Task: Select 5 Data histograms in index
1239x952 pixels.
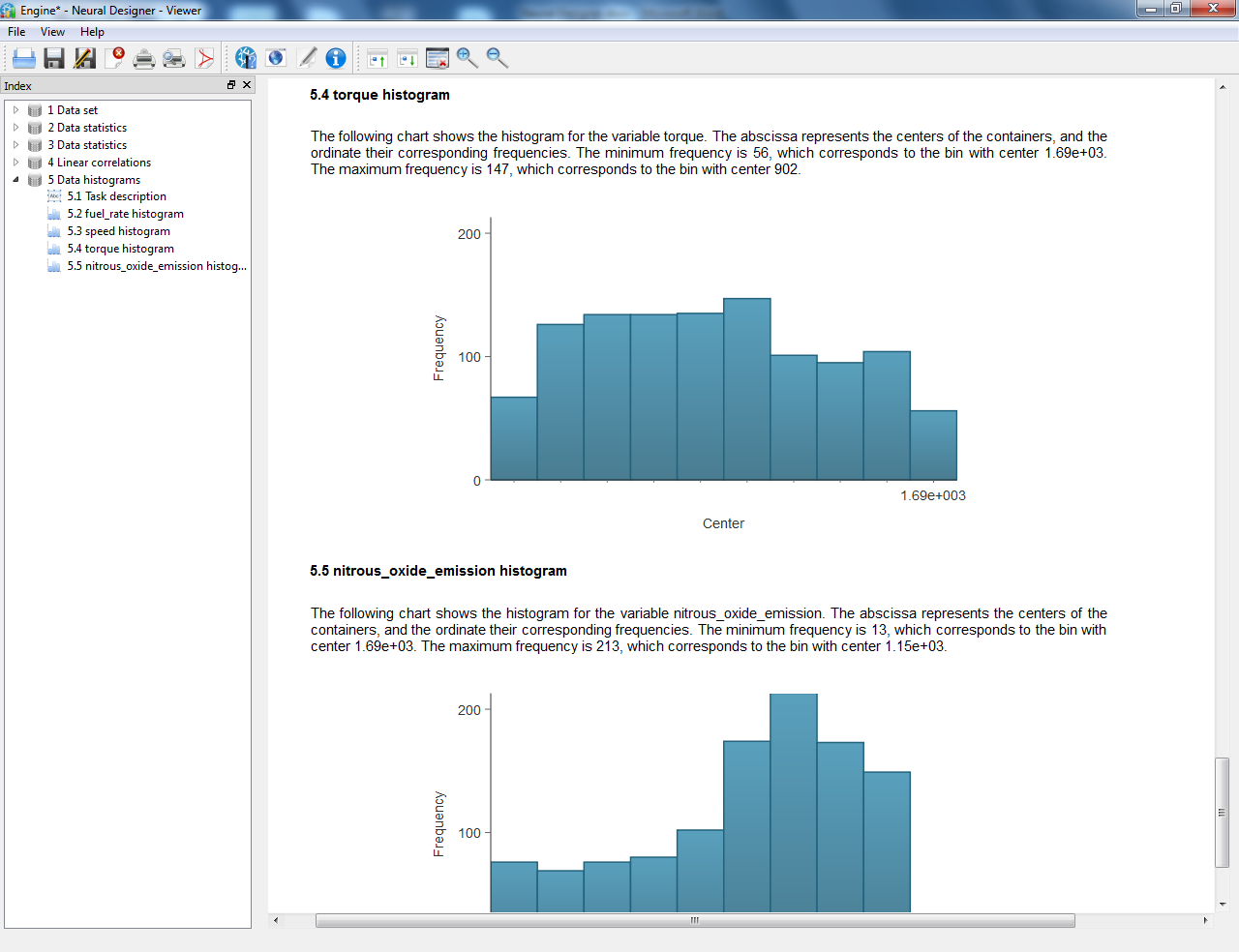Action: click(x=94, y=180)
